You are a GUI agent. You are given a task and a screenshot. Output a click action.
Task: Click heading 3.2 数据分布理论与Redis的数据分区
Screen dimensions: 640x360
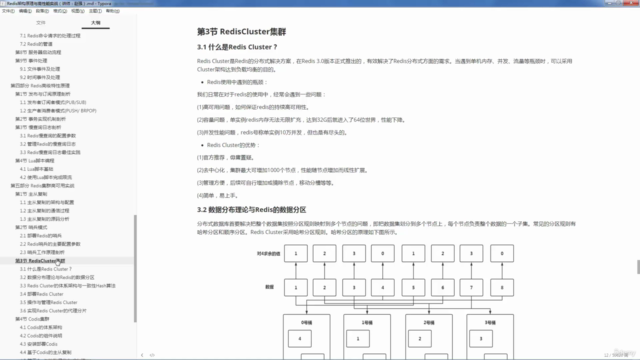pyautogui.click(x=251, y=210)
